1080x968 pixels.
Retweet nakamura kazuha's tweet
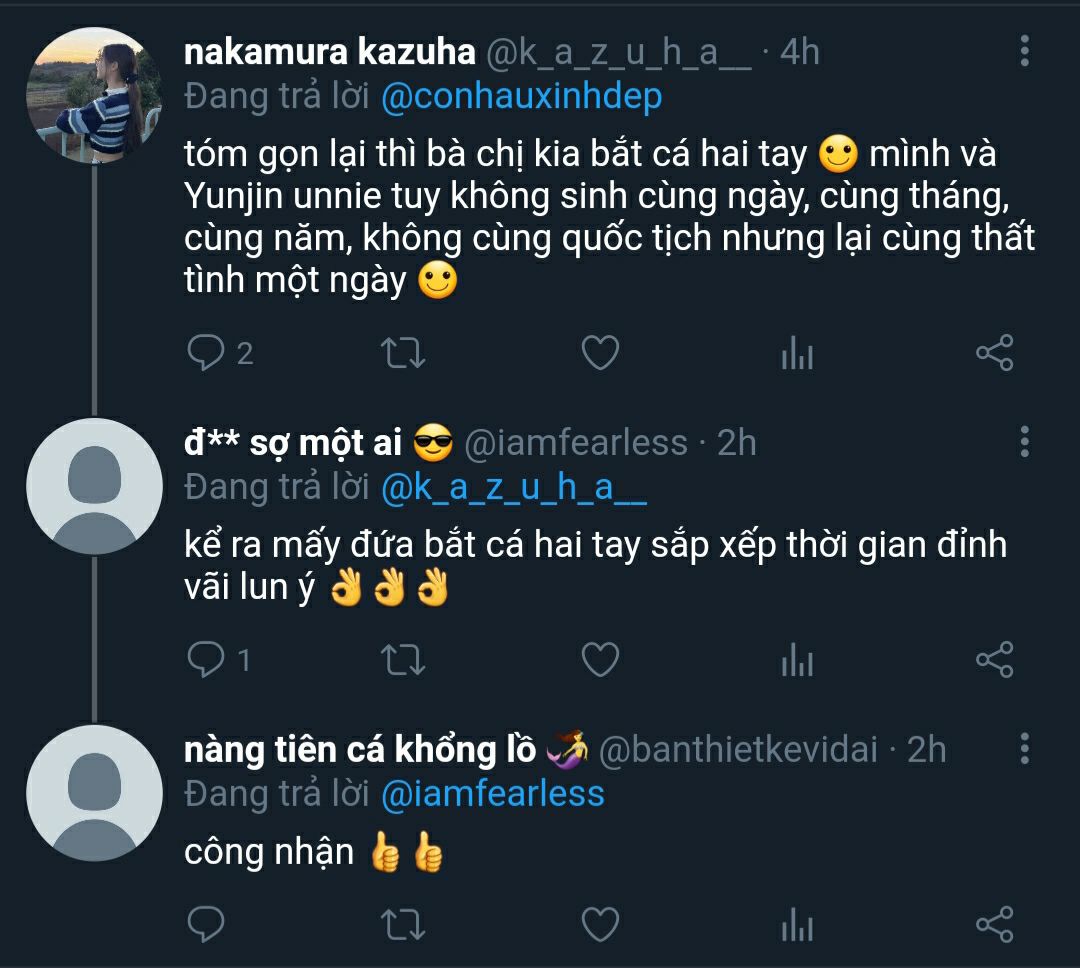click(x=405, y=352)
